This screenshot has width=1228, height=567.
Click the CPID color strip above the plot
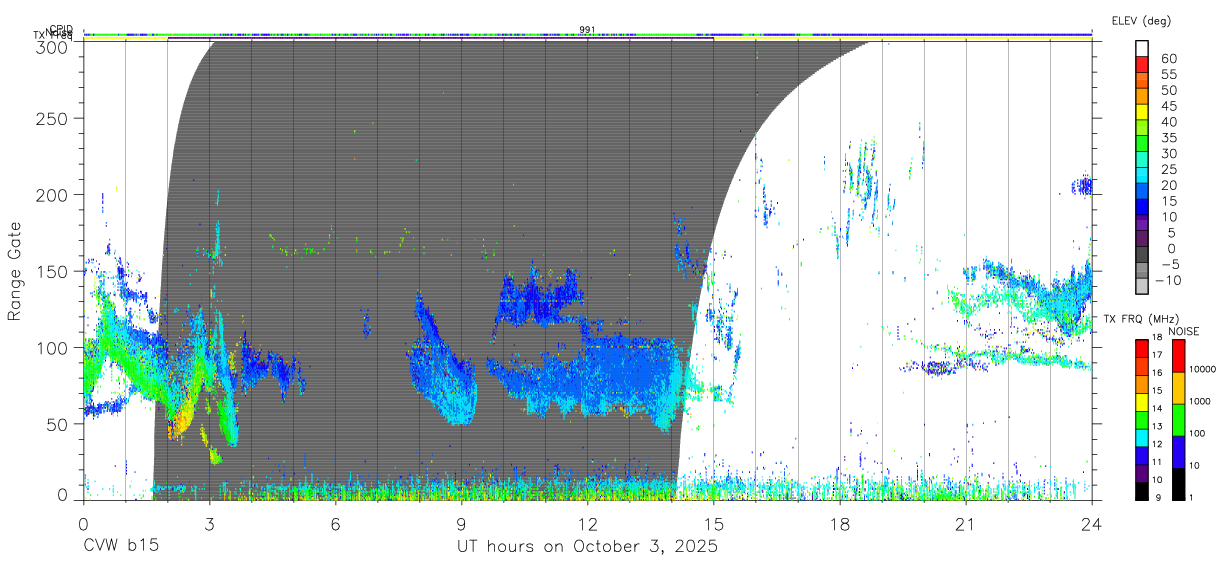(x=587, y=34)
